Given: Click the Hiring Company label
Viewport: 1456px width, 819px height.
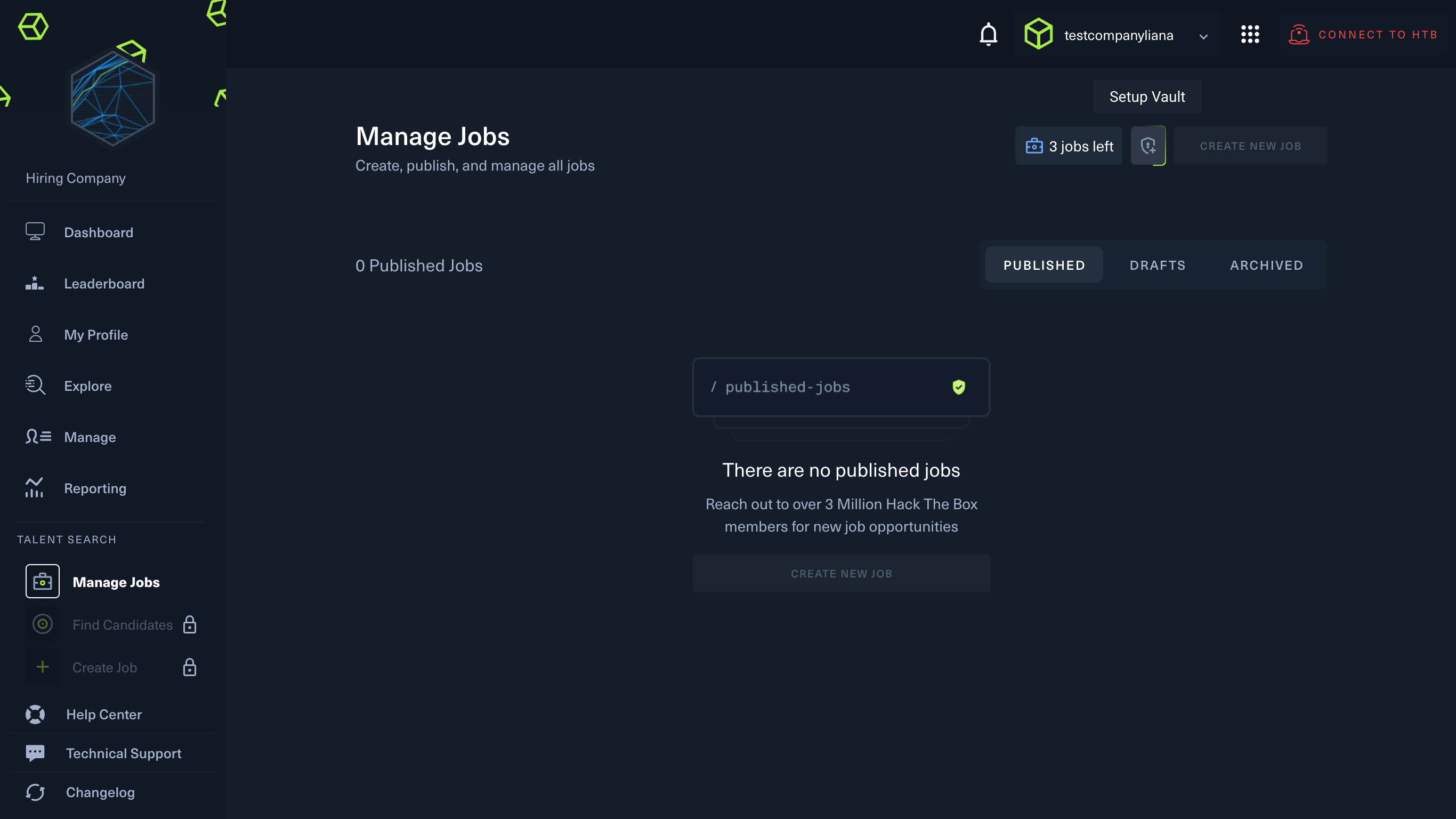Looking at the screenshot, I should [76, 178].
